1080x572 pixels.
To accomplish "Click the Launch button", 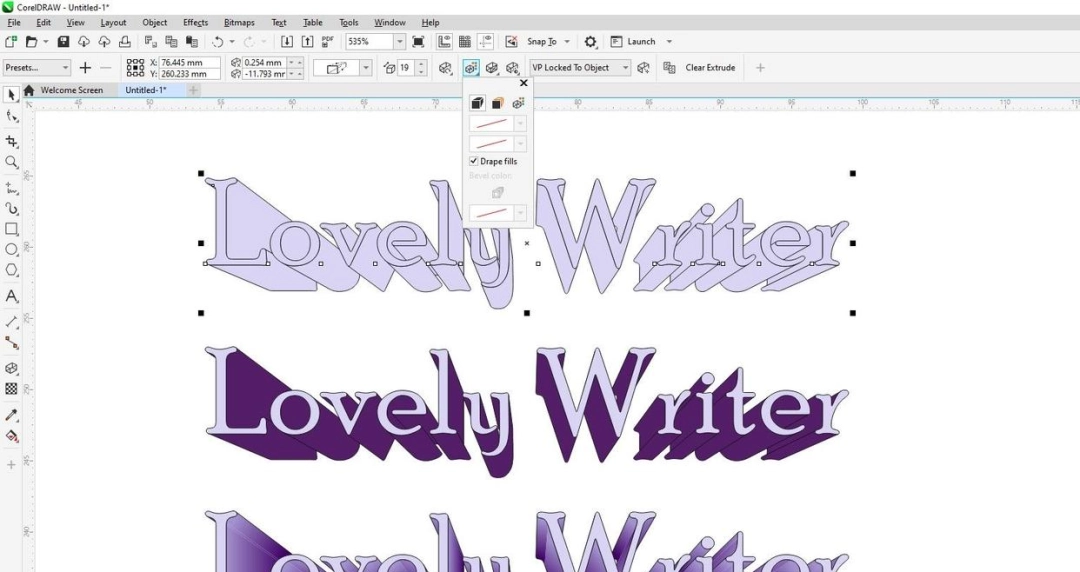I will [x=634, y=42].
